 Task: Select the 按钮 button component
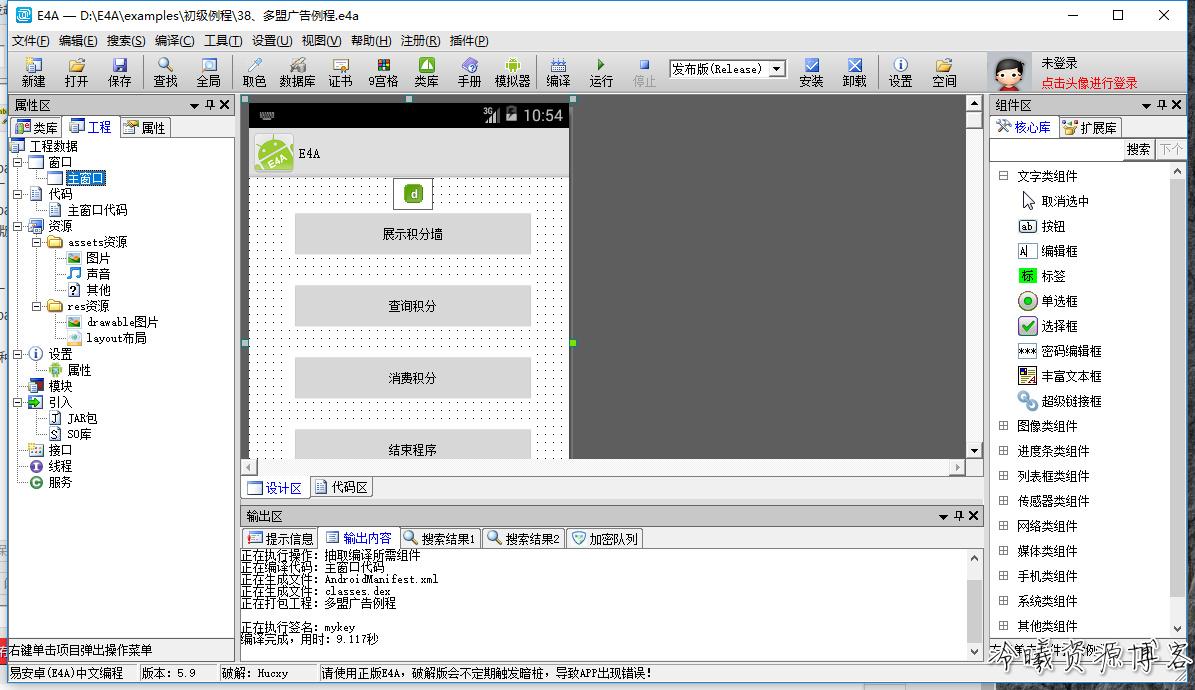click(1042, 226)
